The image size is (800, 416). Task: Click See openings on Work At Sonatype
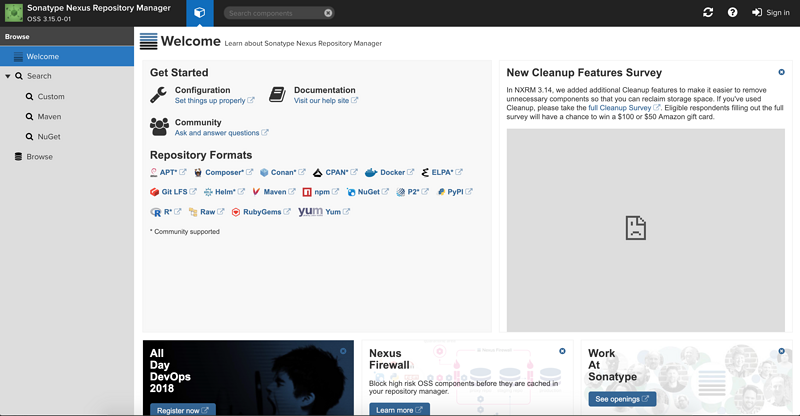point(622,399)
